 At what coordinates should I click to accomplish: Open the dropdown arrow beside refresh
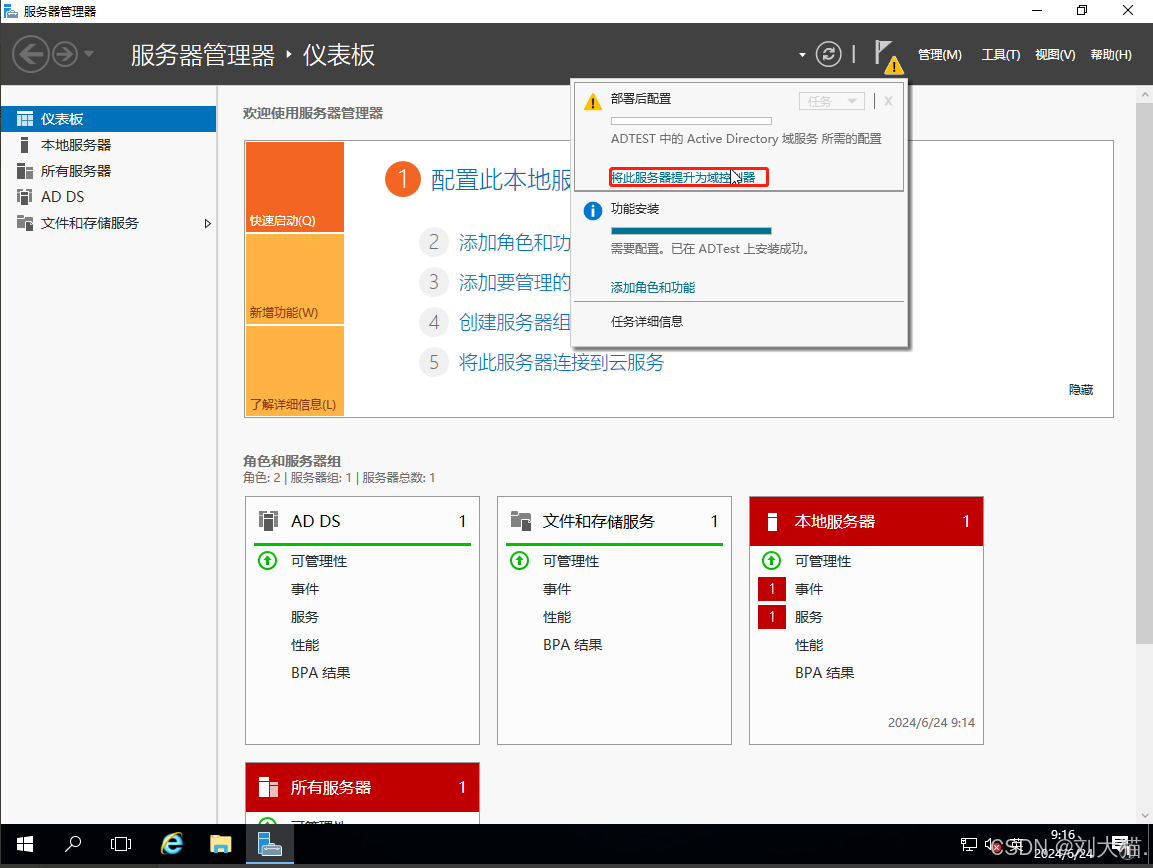point(802,54)
